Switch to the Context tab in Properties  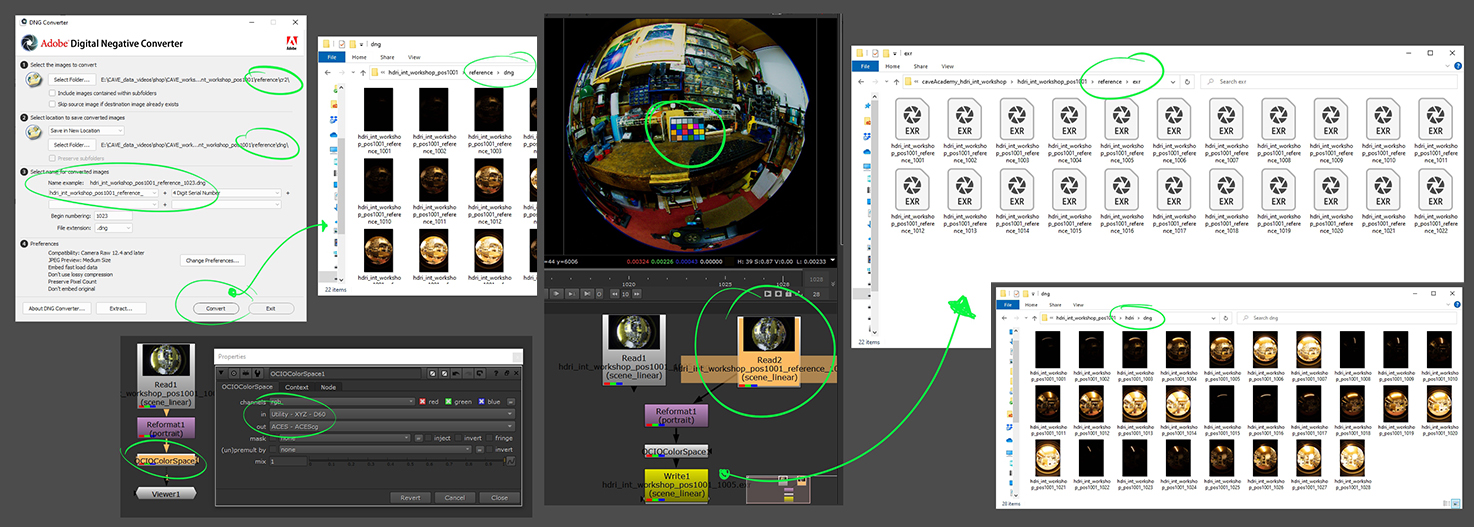tap(297, 387)
